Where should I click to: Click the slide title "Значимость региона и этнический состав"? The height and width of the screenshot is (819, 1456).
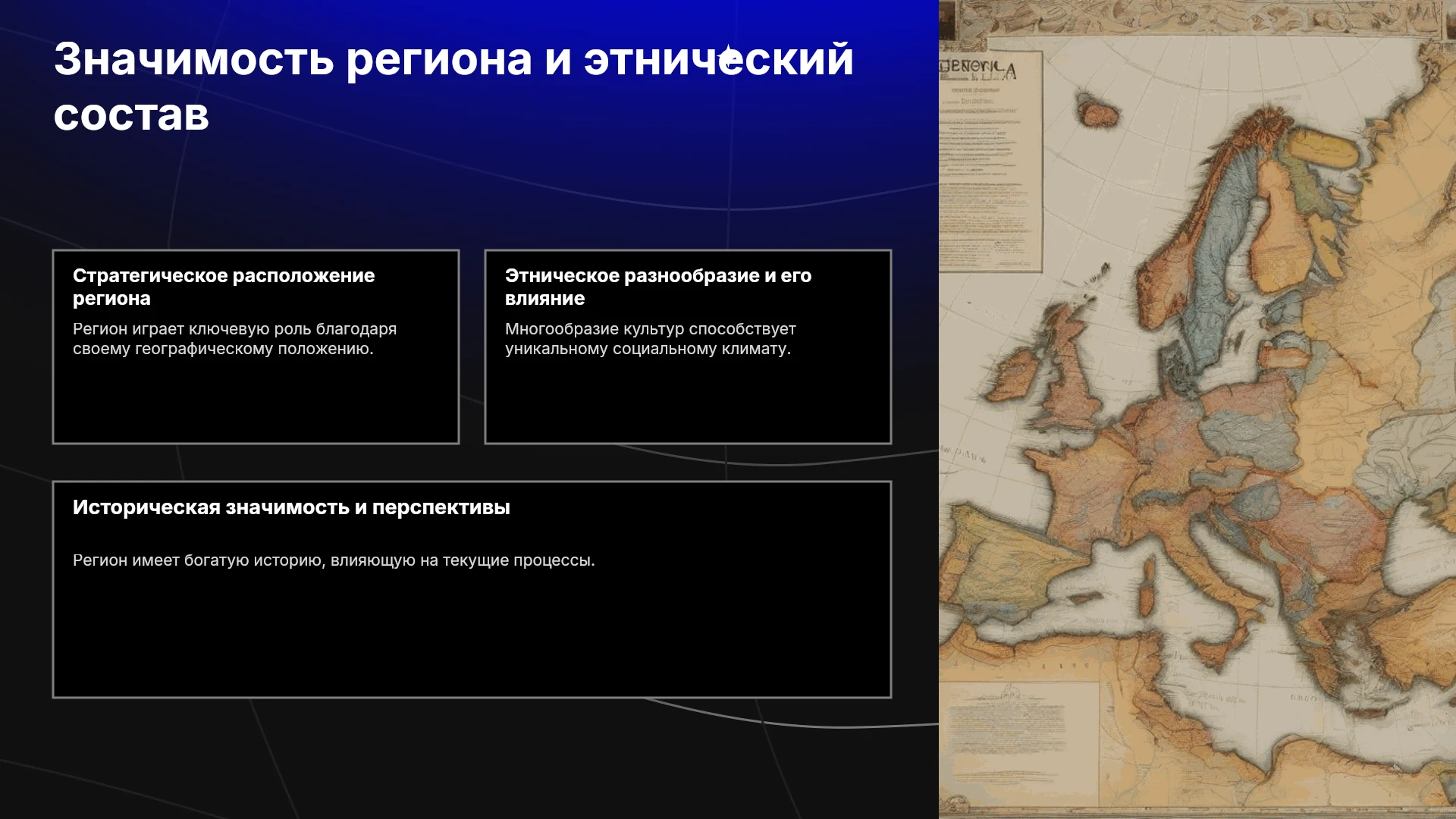(453, 86)
